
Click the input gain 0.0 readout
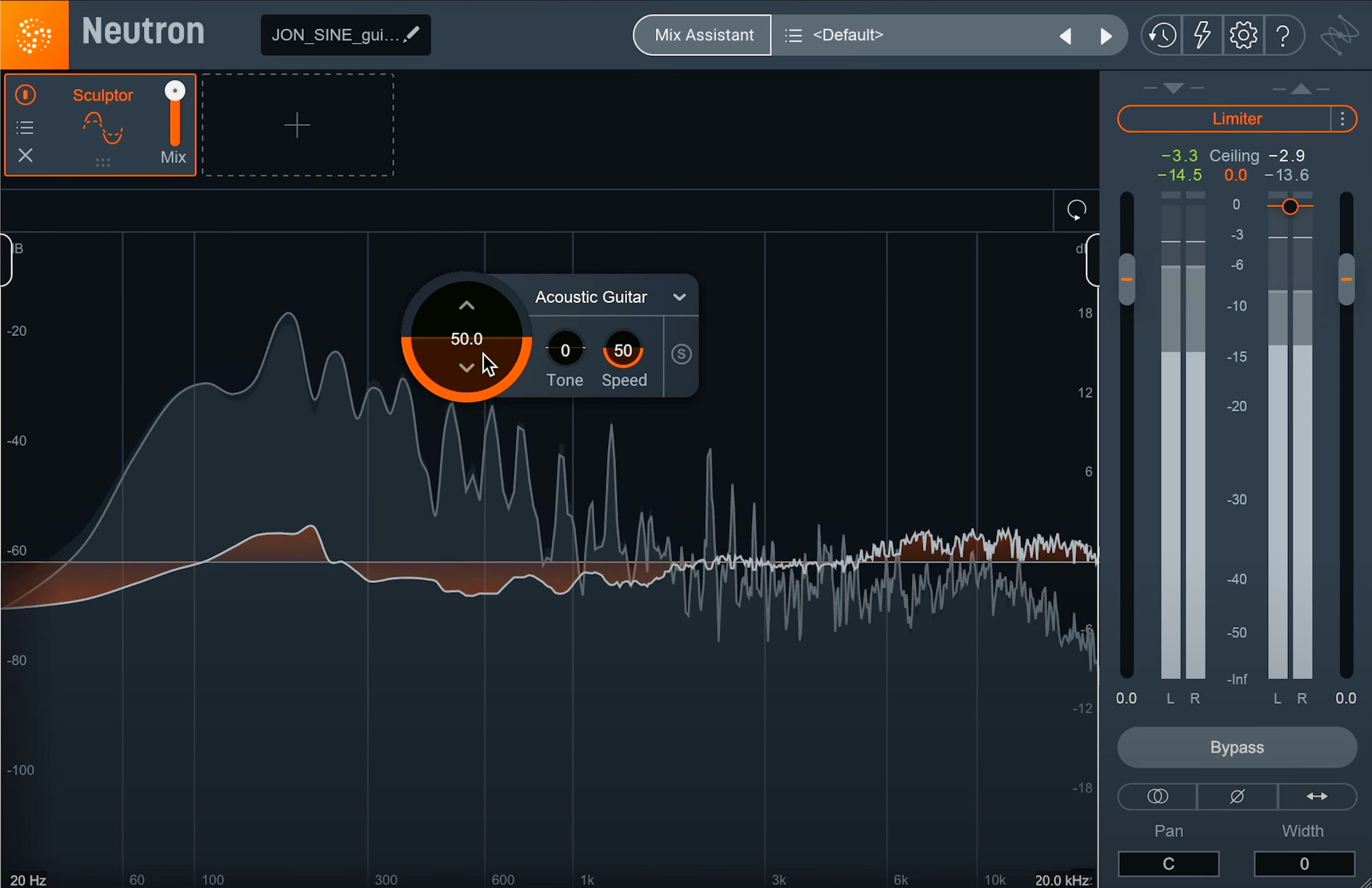pyautogui.click(x=1126, y=698)
